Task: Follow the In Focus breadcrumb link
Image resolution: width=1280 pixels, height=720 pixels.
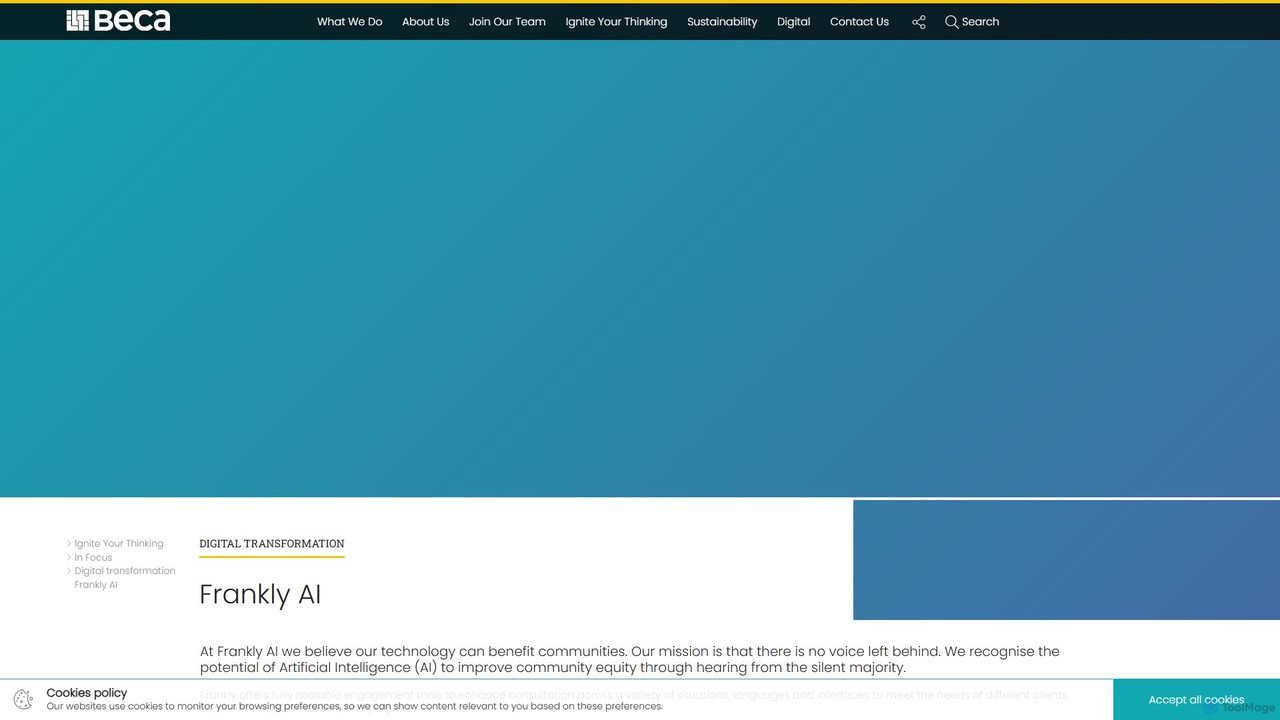Action: 93,558
